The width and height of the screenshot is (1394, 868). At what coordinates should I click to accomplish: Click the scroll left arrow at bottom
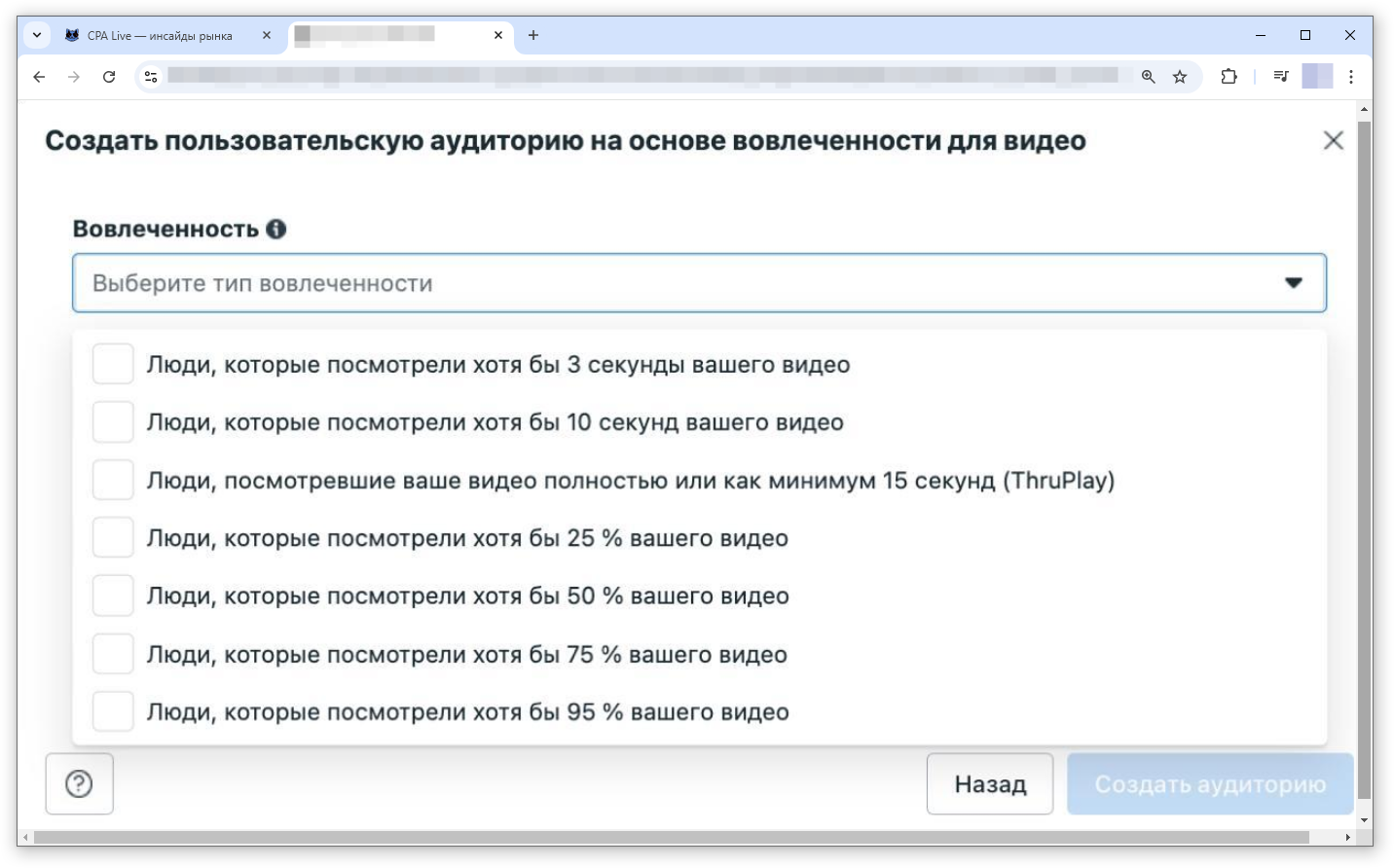coord(25,837)
